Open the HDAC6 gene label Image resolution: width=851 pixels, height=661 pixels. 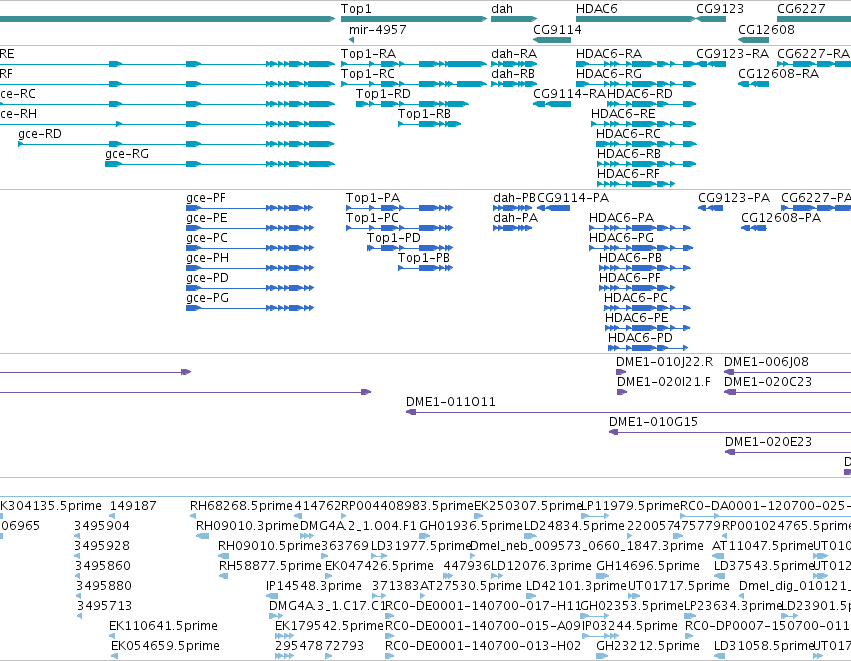596,9
